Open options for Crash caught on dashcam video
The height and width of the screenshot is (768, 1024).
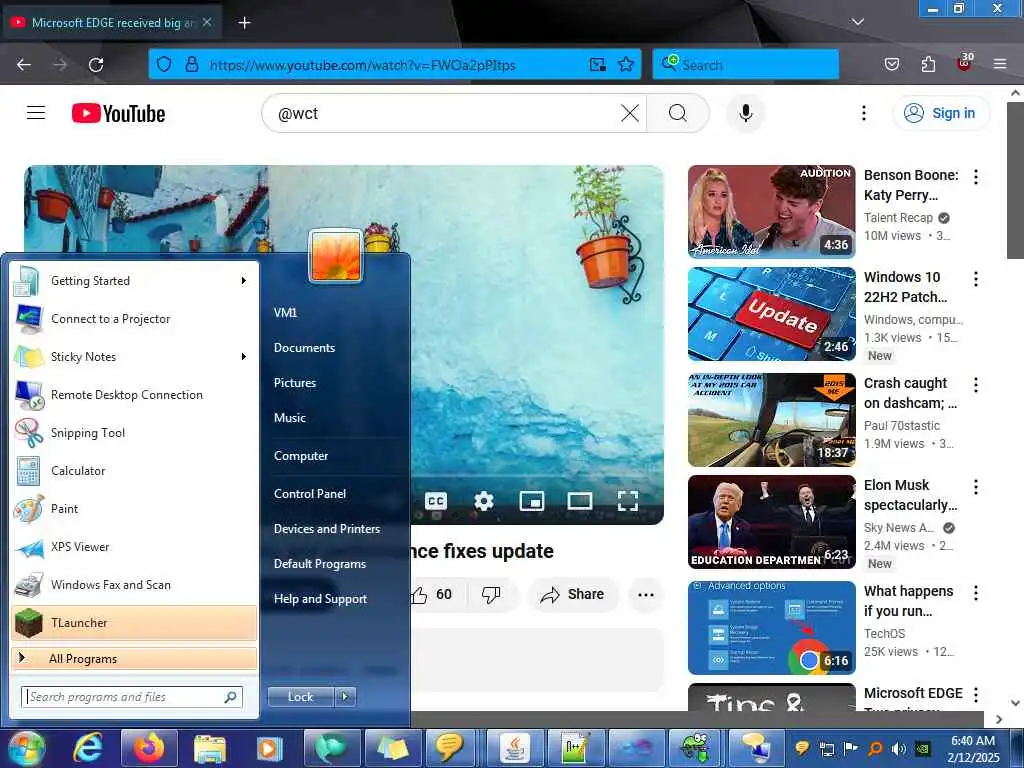click(976, 385)
